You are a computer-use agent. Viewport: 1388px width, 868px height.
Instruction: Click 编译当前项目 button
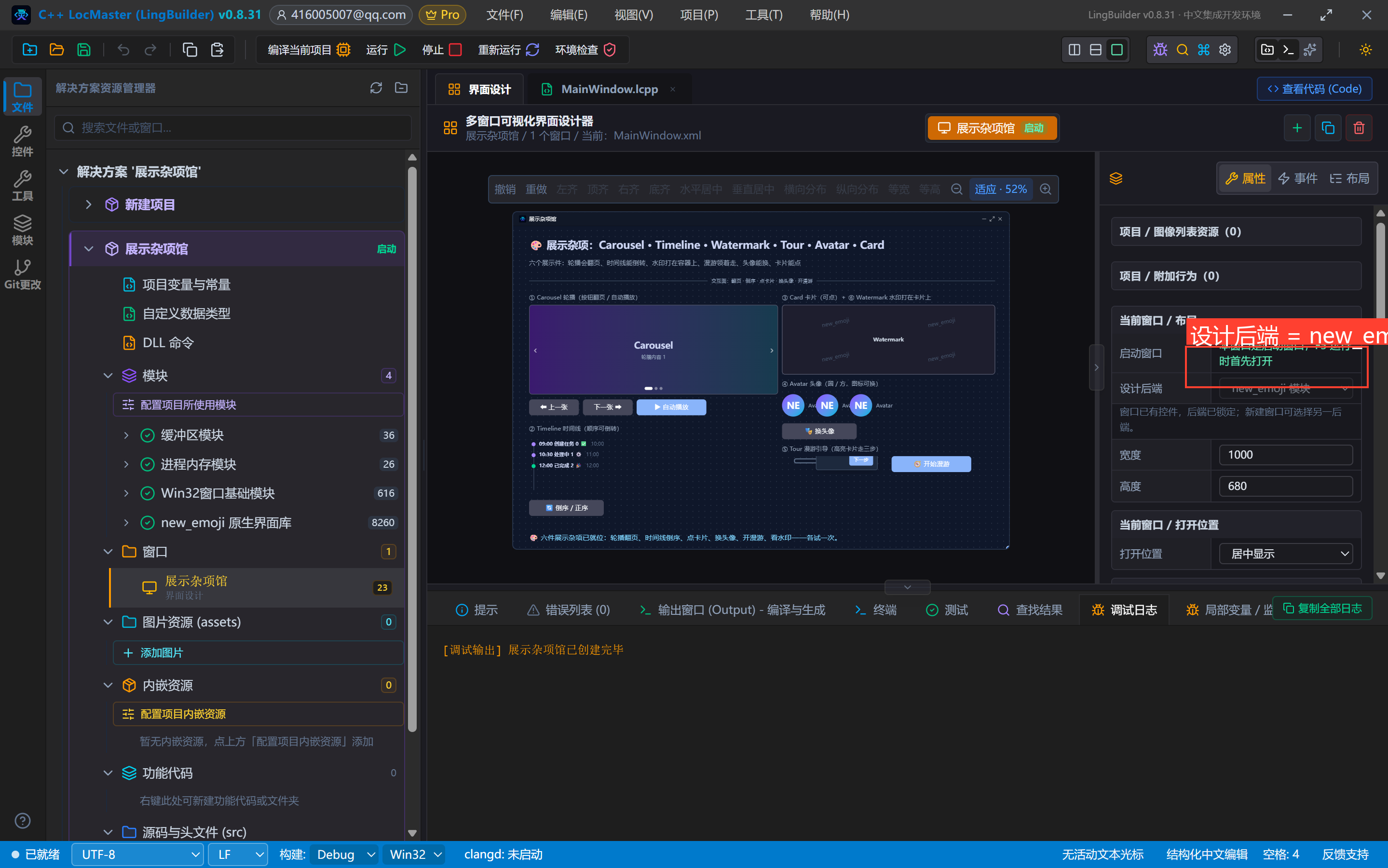(309, 50)
